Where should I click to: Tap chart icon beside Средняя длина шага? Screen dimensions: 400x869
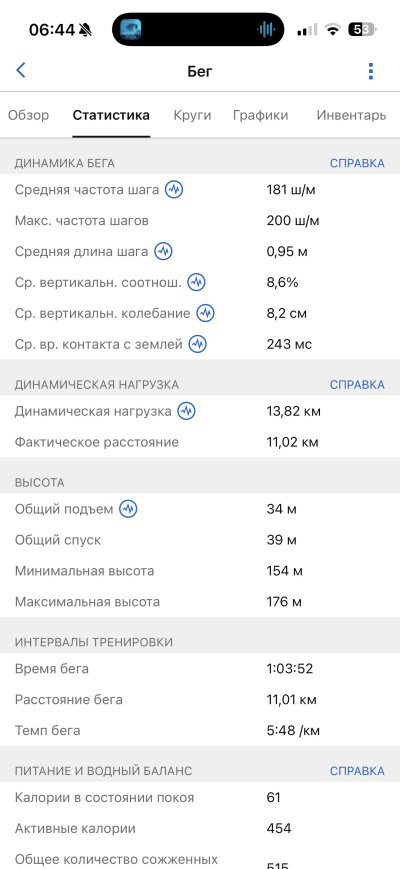163,252
